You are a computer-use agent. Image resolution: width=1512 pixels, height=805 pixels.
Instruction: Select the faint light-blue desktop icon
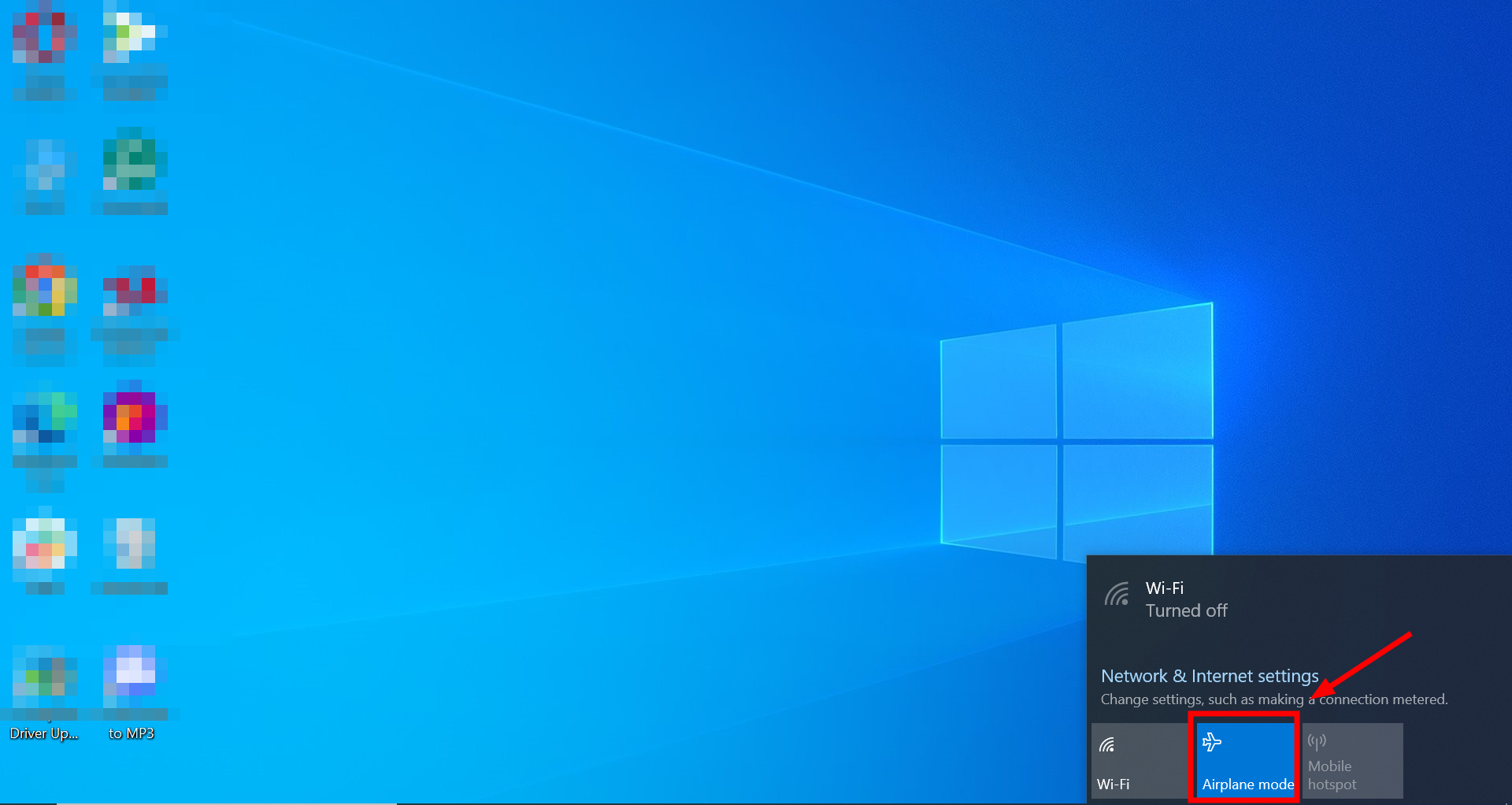click(44, 165)
